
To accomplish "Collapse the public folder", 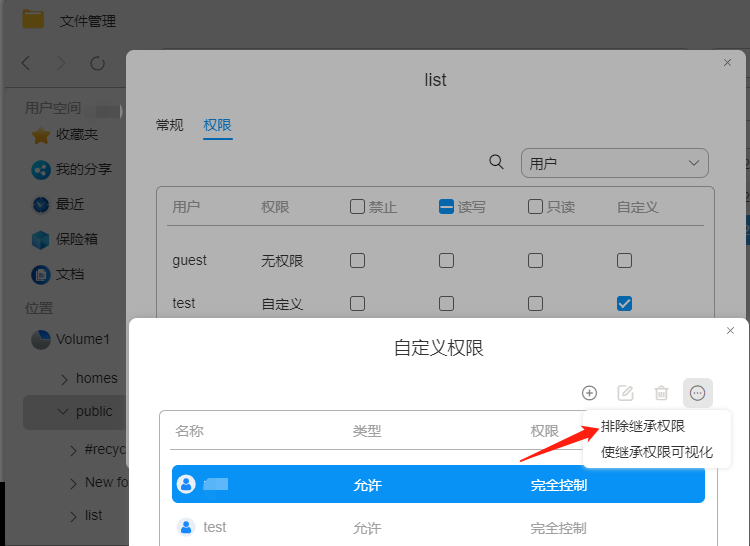I will point(63,412).
